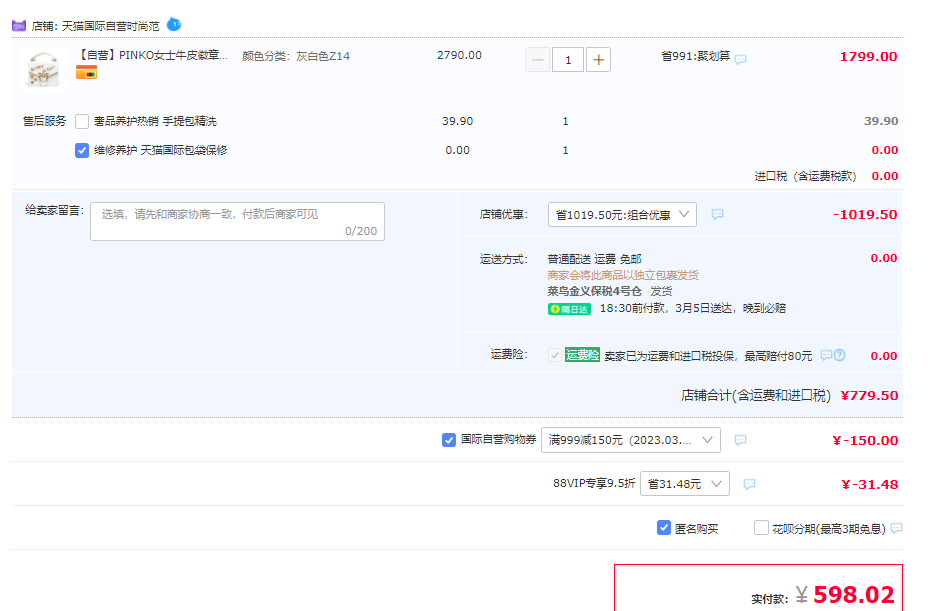Click the 省991:聚划算 promotion text
Image resolution: width=931 pixels, height=611 pixels.
point(695,56)
